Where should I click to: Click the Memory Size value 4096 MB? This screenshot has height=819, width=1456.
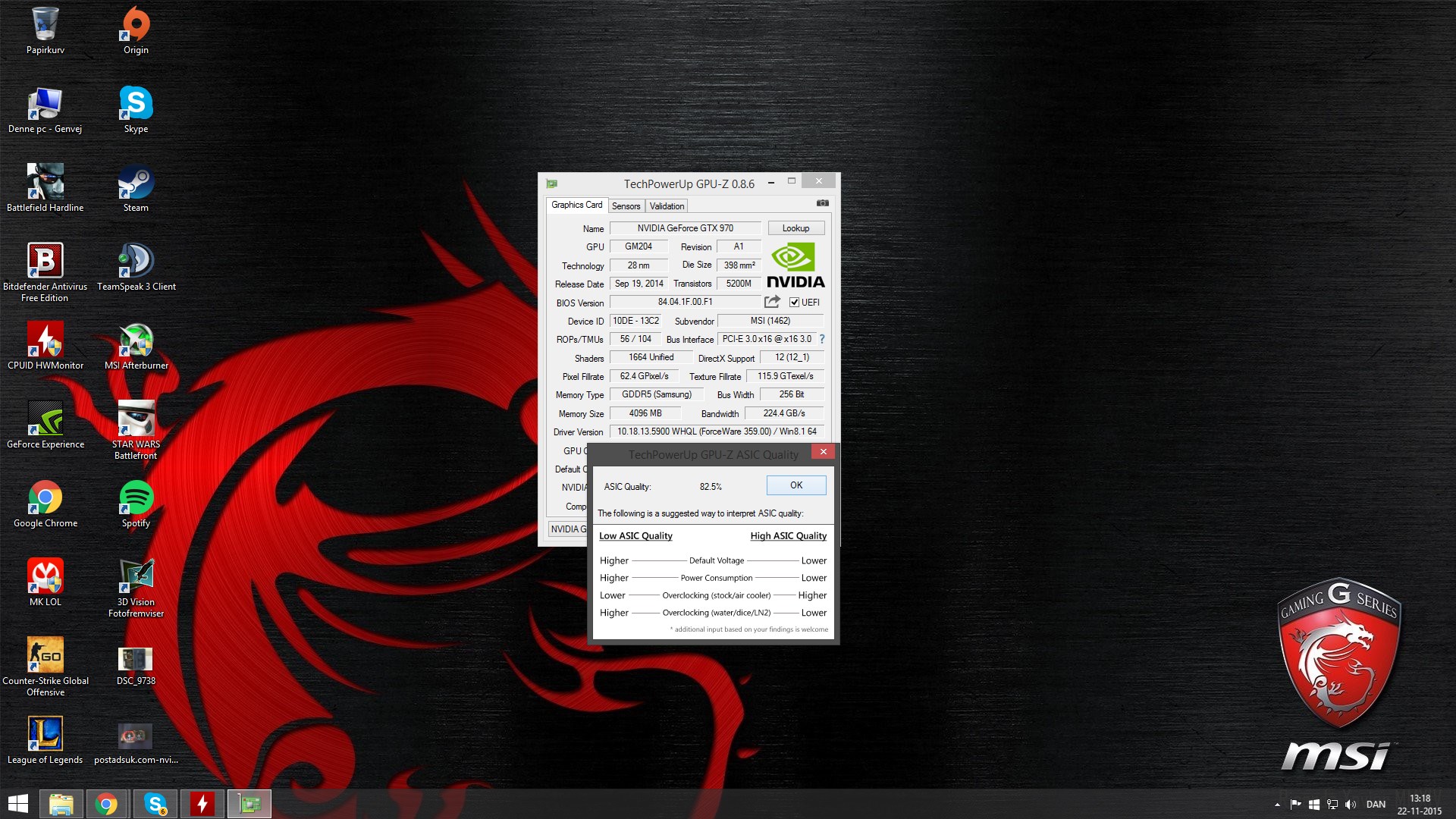645,413
